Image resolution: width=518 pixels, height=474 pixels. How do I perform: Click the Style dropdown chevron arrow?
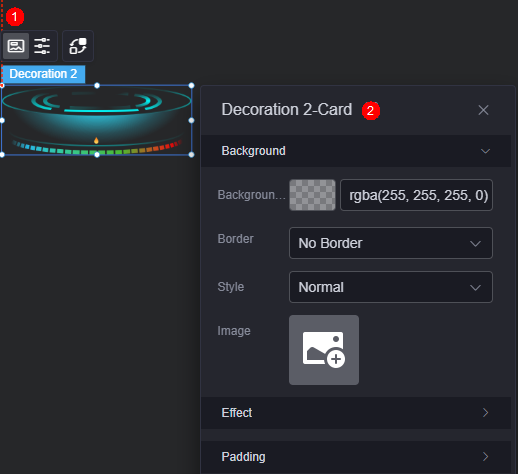coord(475,288)
